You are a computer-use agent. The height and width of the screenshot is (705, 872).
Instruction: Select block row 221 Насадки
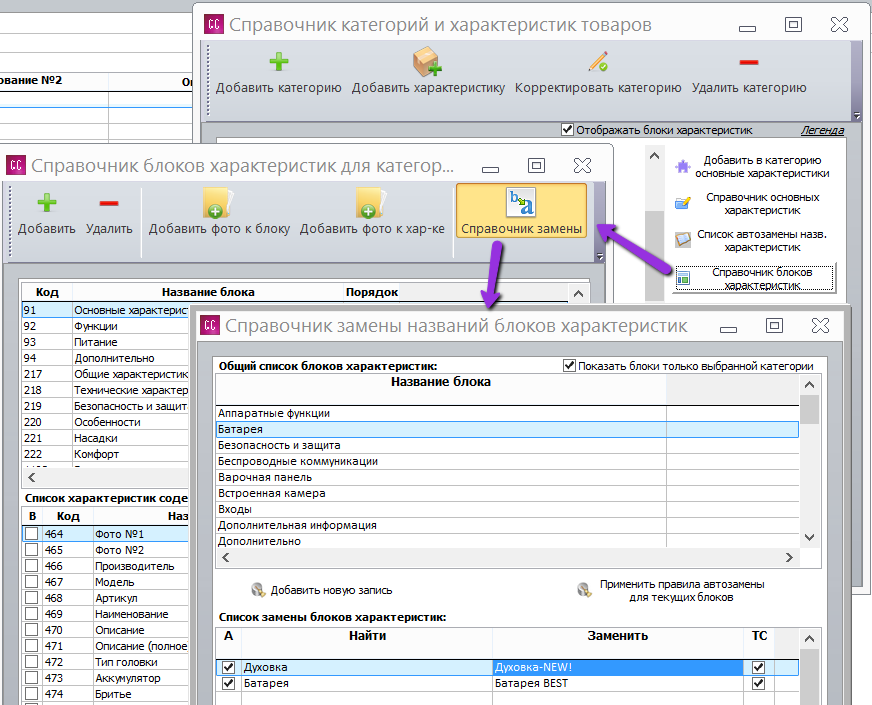[x=105, y=438]
